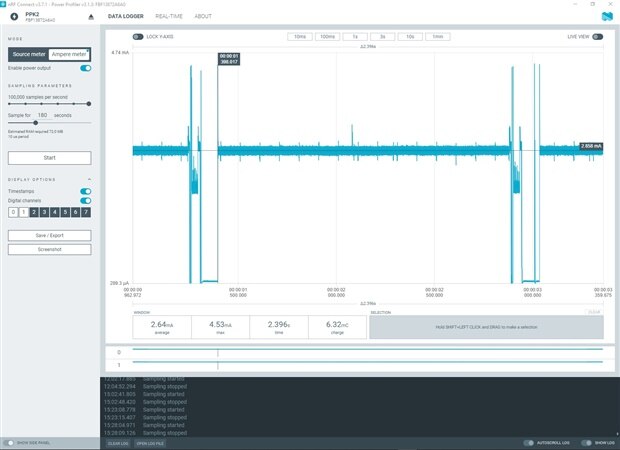620x450 pixels.
Task: Toggle Enable power output switch
Action: tap(85, 68)
